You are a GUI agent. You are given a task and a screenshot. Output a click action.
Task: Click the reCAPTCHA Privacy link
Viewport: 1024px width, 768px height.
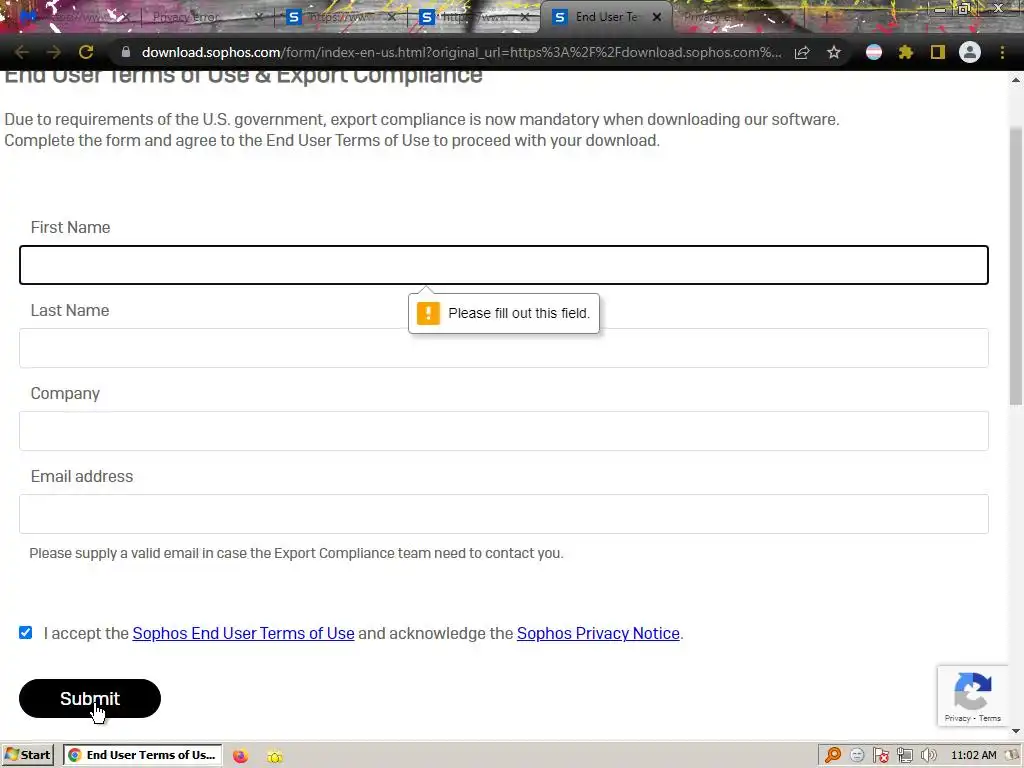click(x=957, y=718)
